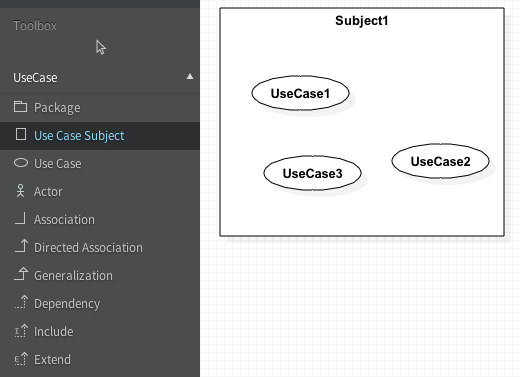Select the UseCase2 ellipse on canvas
This screenshot has width=520, height=377.
coord(440,161)
